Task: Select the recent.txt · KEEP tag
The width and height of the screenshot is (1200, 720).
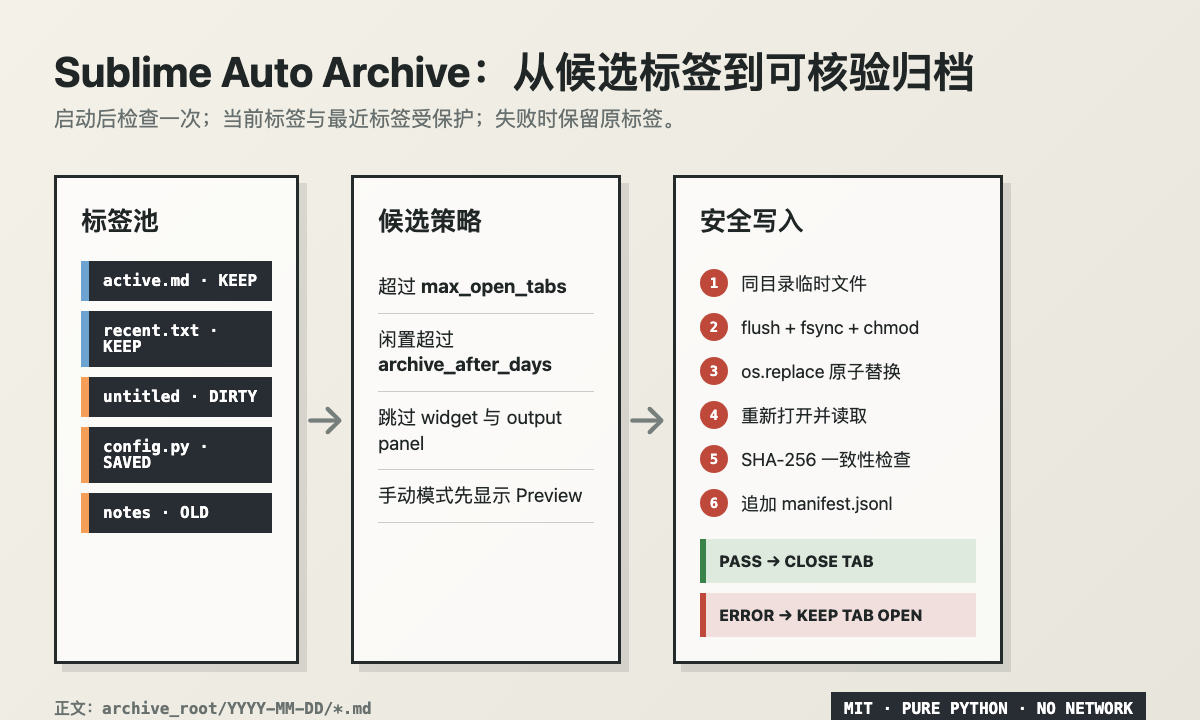Action: click(176, 339)
